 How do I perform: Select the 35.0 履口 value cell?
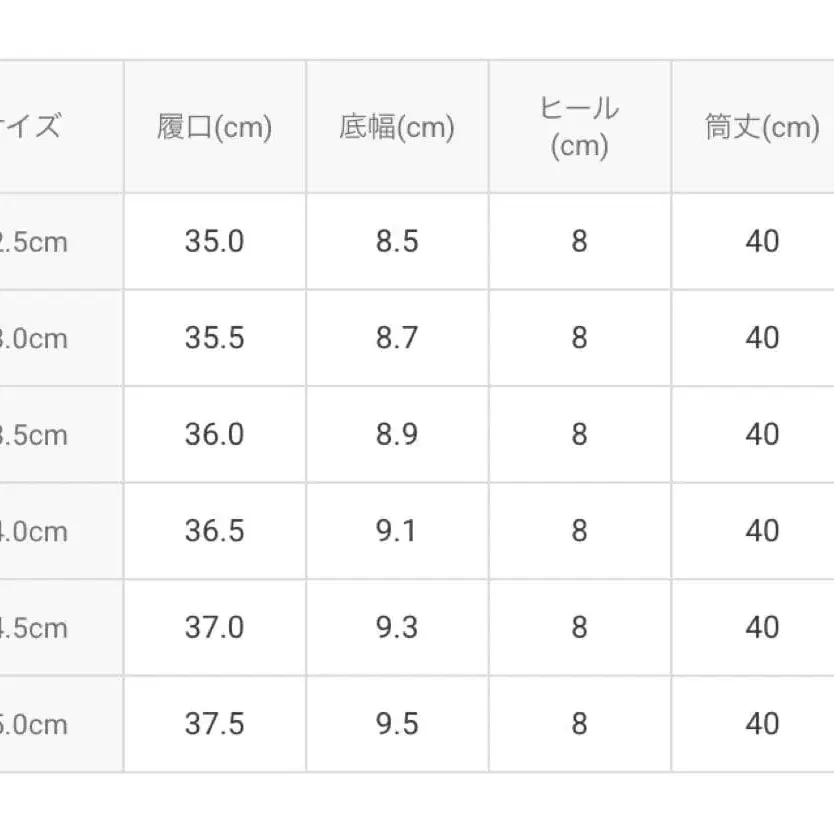coord(214,242)
